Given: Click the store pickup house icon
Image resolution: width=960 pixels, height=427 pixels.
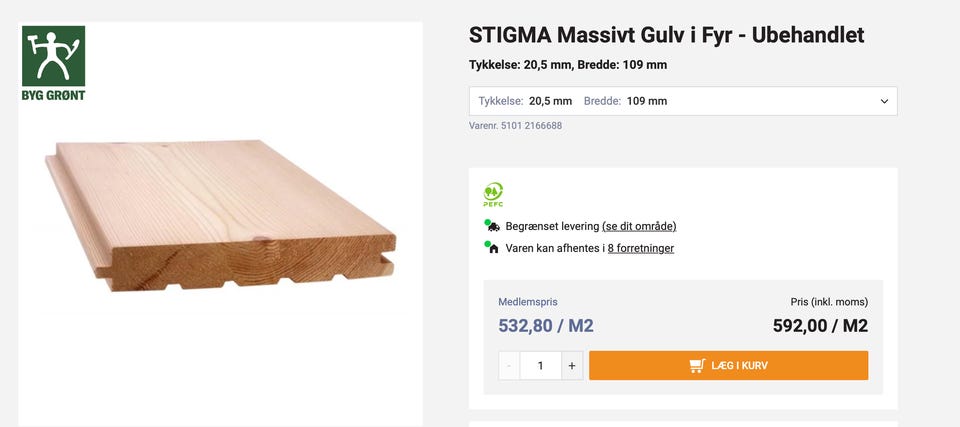Looking at the screenshot, I should point(493,248).
